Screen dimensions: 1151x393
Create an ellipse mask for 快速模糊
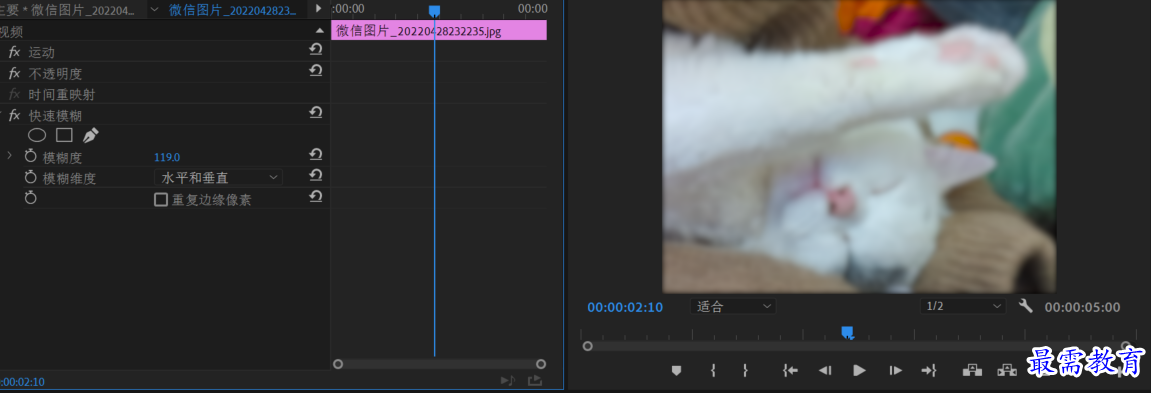coord(37,135)
